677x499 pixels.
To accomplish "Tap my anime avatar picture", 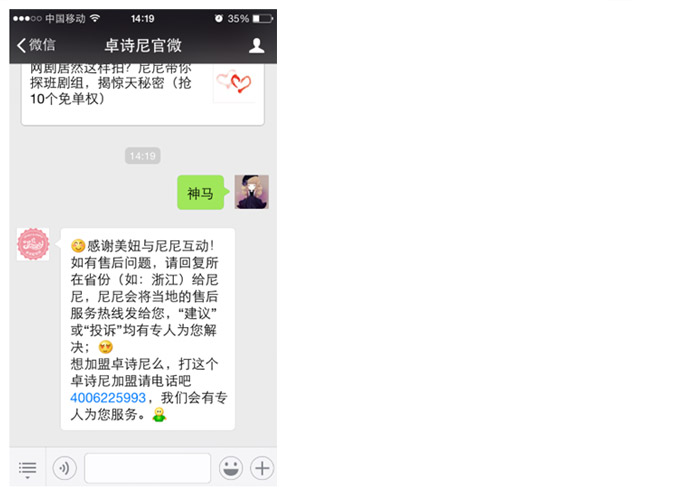I will pos(252,192).
